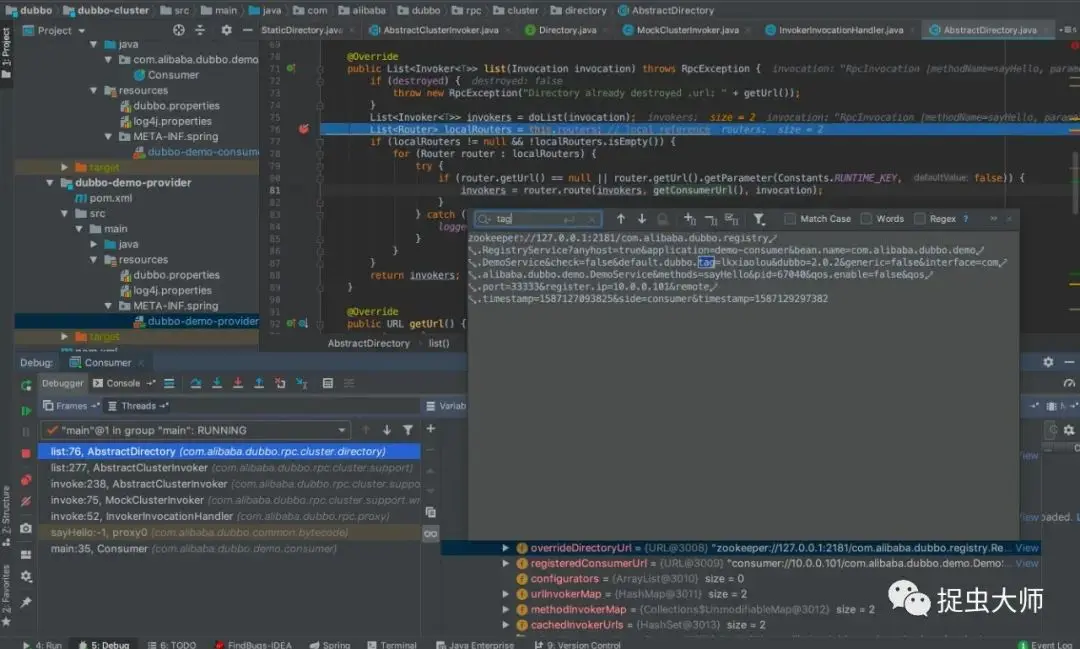Open thread selector dropdown main RUNNING

click(196, 430)
